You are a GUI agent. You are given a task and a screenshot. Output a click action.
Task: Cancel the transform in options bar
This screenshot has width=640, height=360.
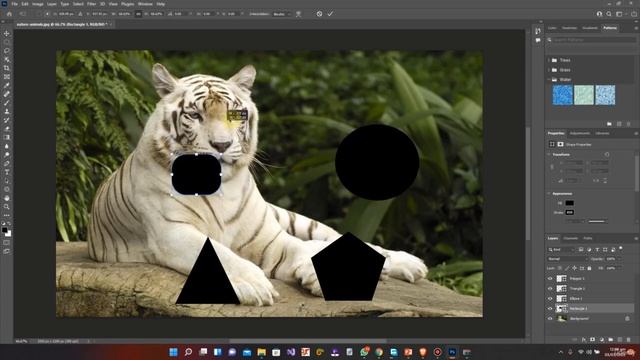tap(319, 14)
